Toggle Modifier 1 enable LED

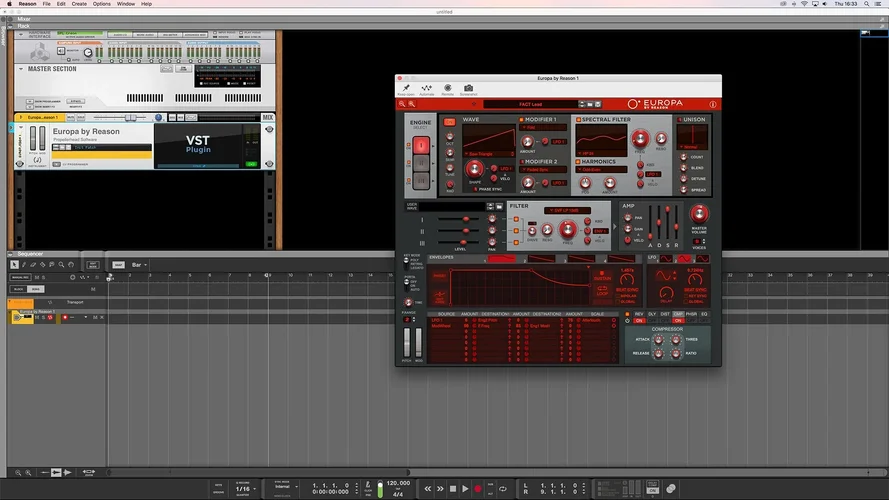pyautogui.click(x=521, y=120)
